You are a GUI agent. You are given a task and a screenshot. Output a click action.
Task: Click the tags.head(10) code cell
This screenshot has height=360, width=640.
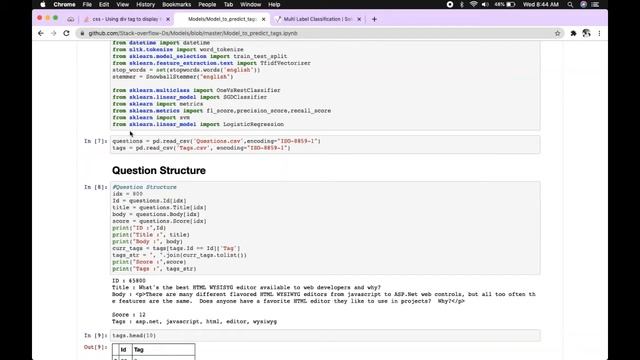point(325,336)
